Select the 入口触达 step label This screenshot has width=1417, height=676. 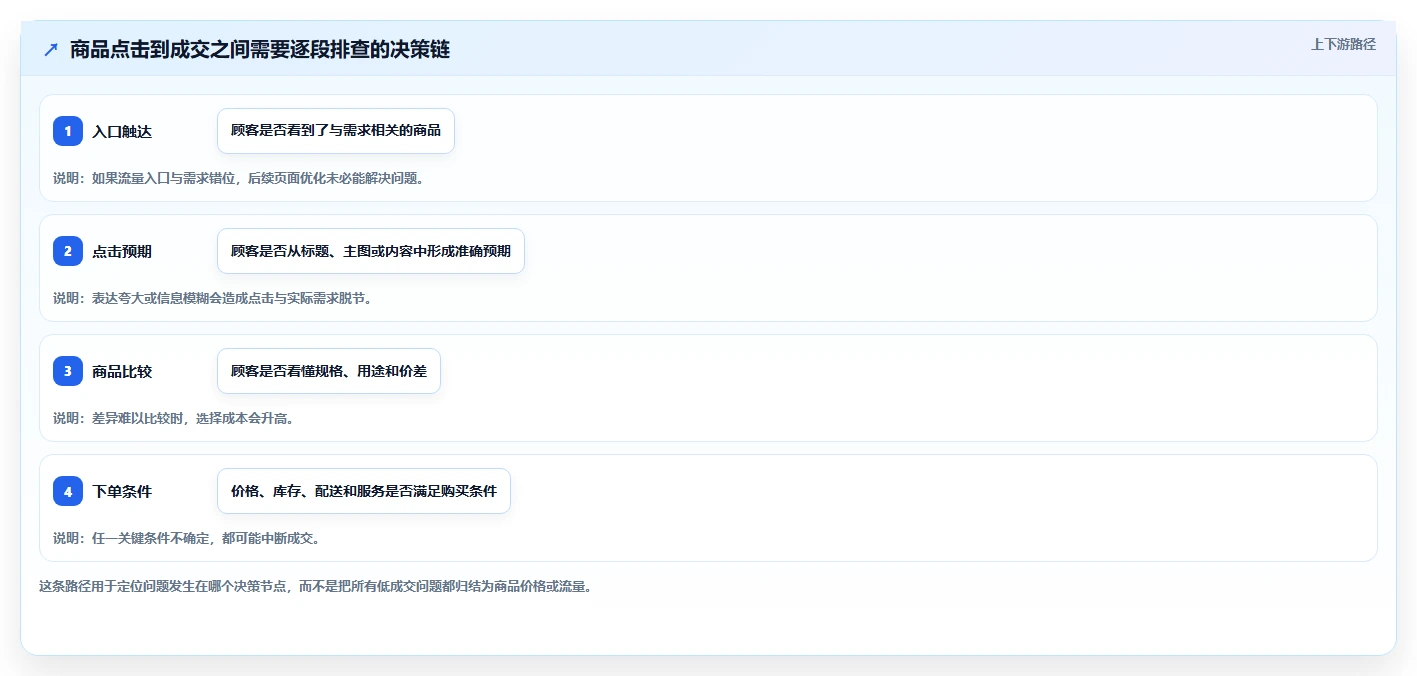tap(122, 131)
